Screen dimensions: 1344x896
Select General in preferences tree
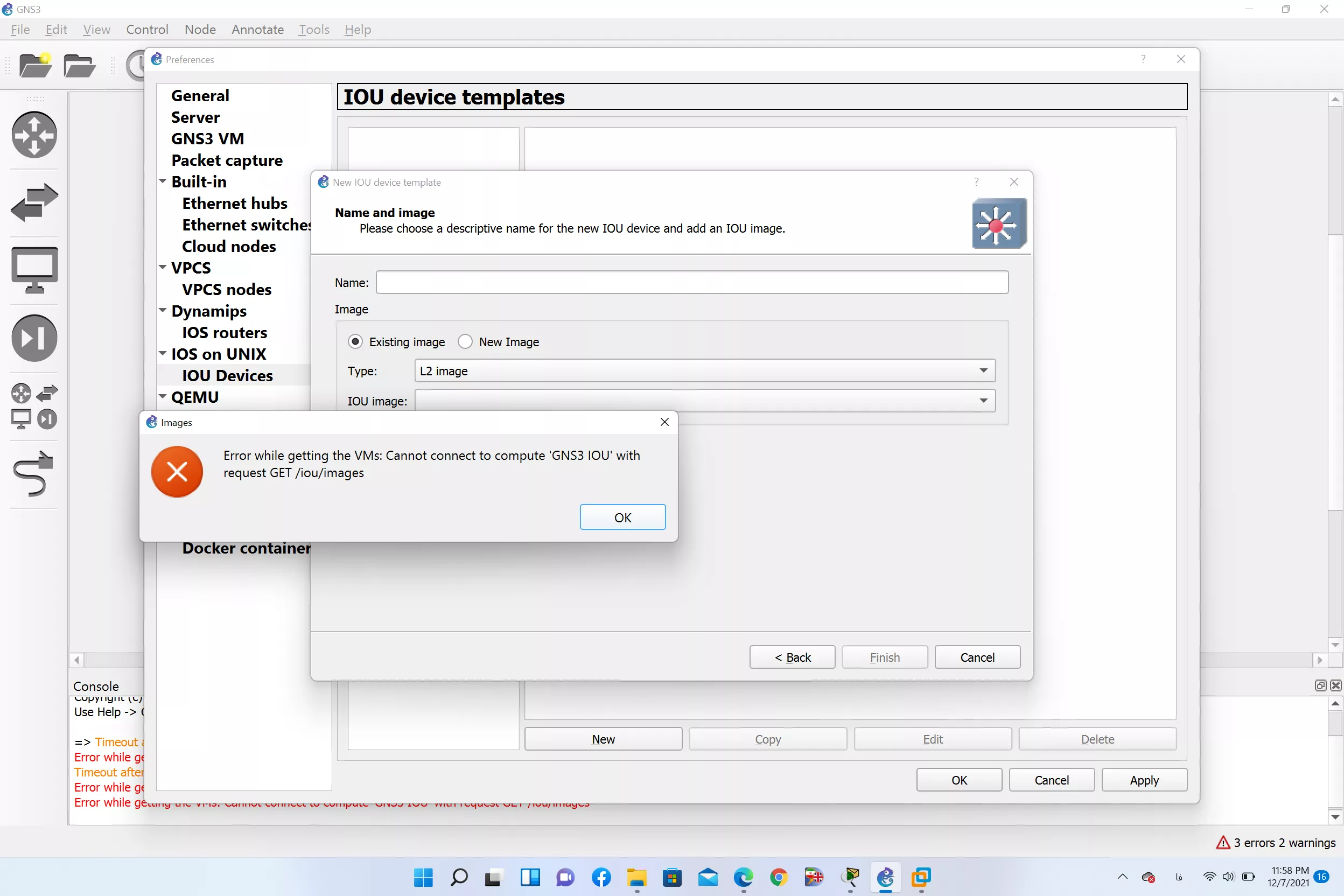coord(200,95)
